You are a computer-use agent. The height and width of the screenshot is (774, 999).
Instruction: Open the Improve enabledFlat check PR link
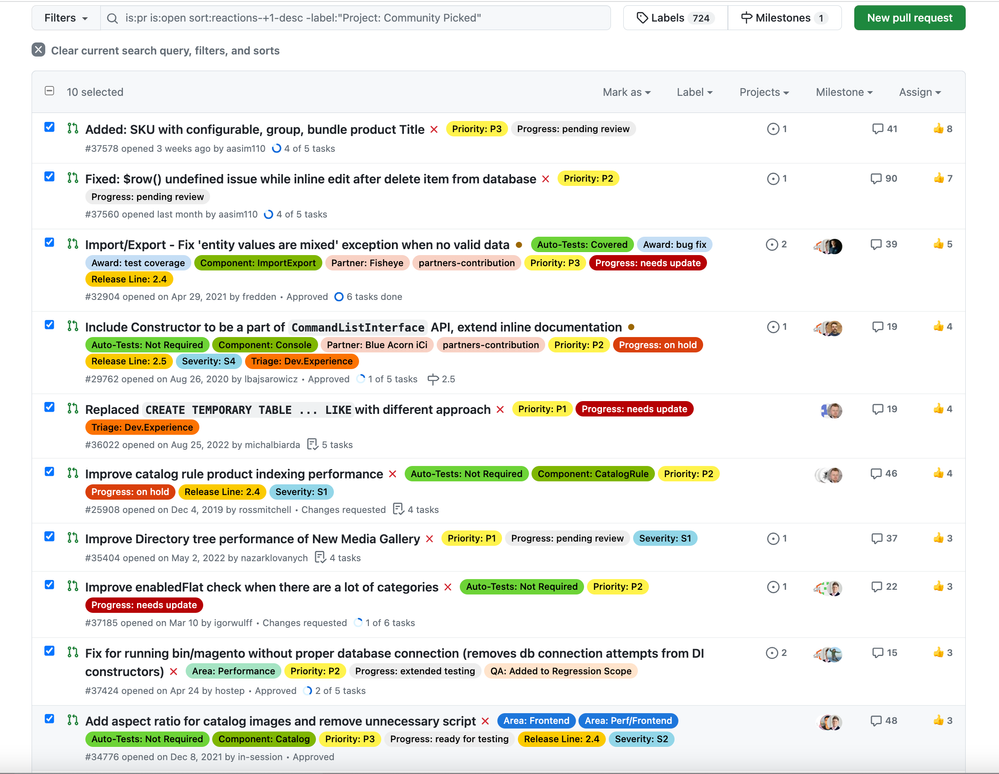262,587
